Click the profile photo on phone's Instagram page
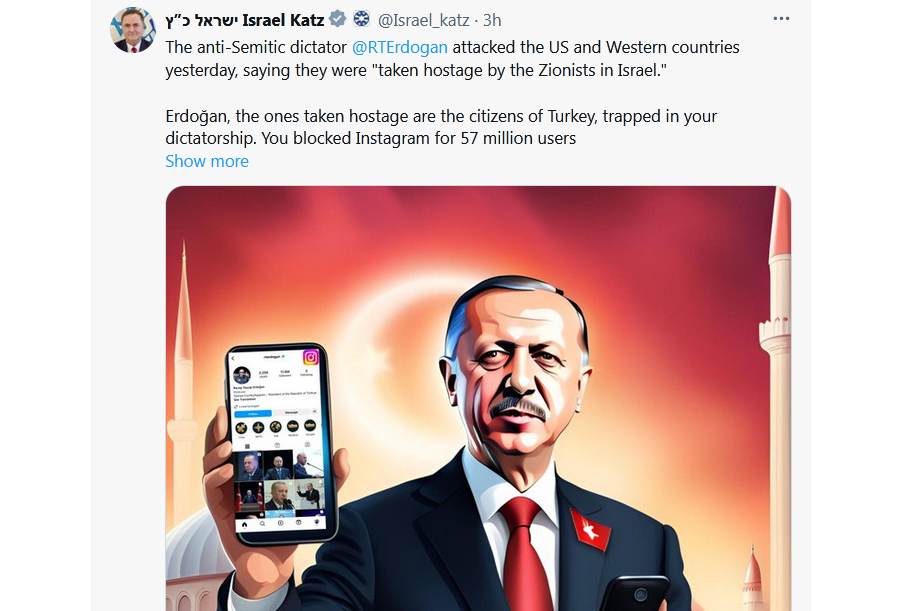 tap(242, 376)
